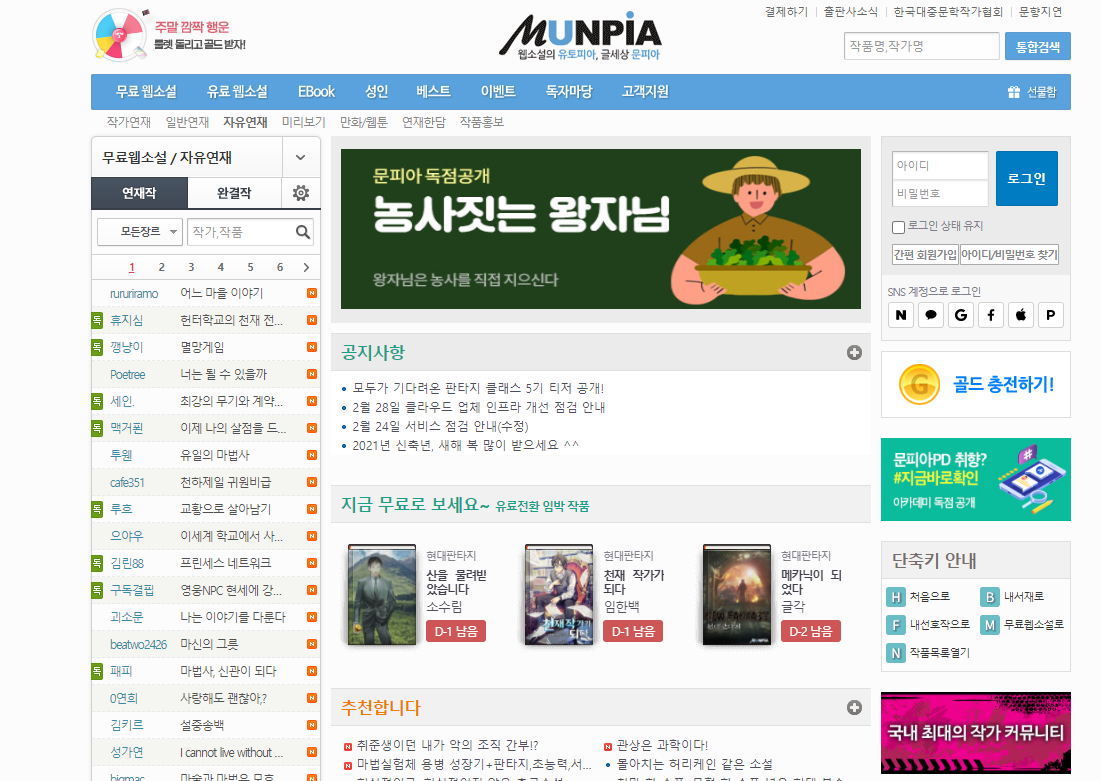Open cover of 천재 작가가 되다

(x=559, y=595)
